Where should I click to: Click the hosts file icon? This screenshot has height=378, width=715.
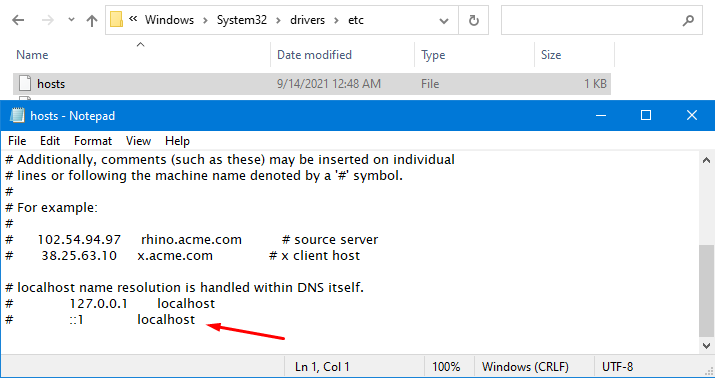pos(25,83)
